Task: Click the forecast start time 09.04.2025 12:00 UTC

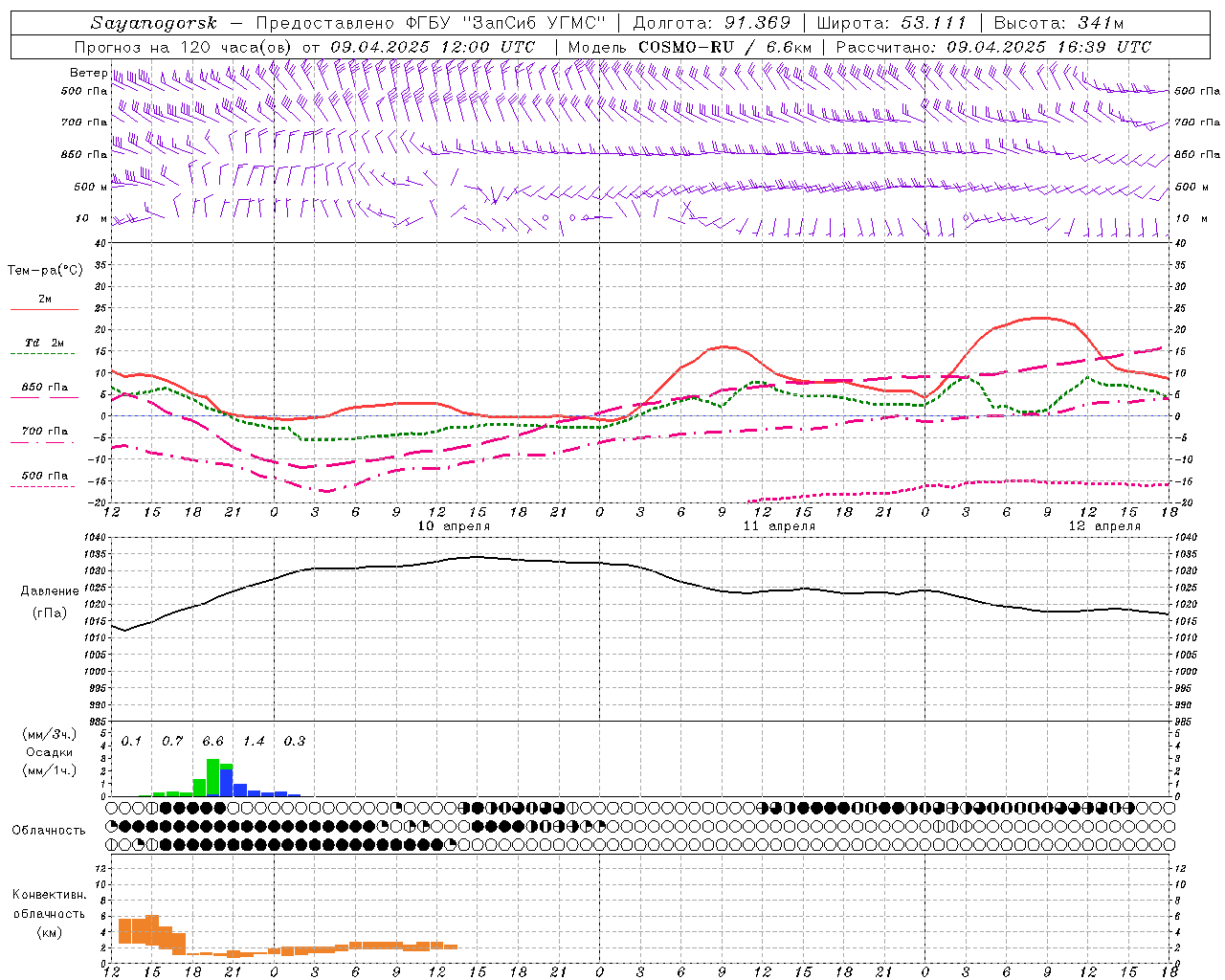Action: click(433, 47)
